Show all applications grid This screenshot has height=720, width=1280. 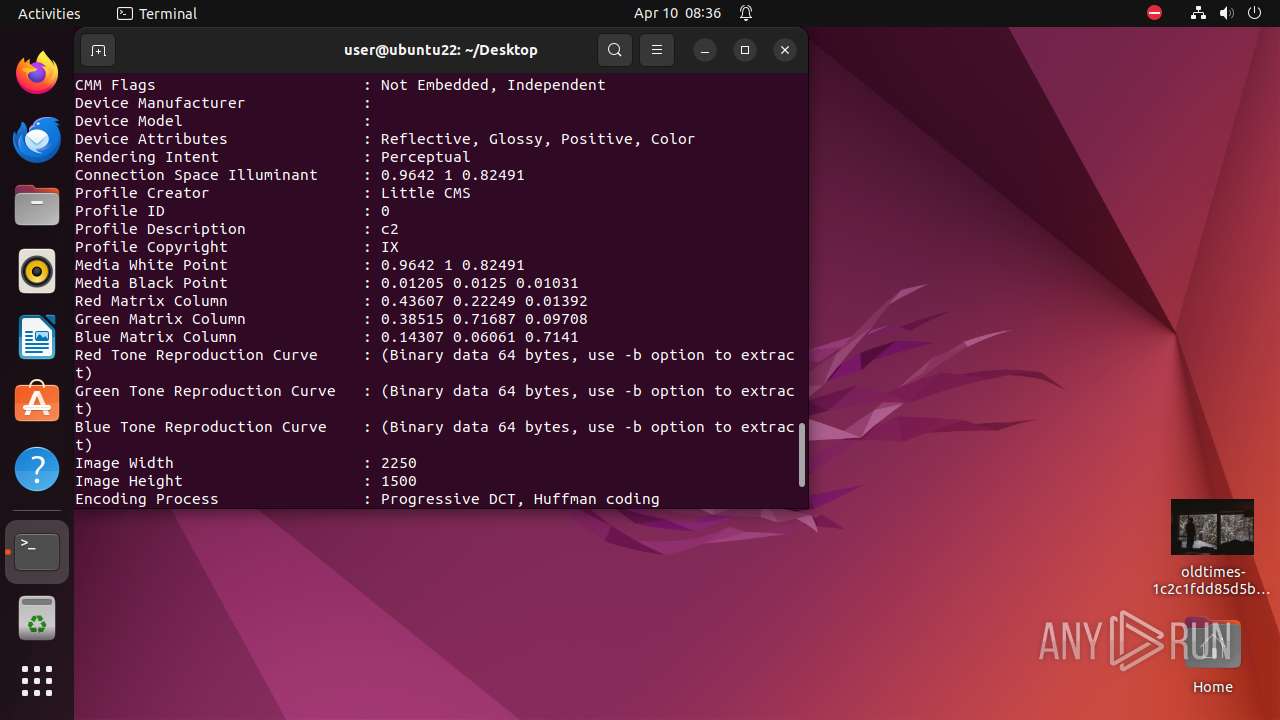(x=37, y=681)
